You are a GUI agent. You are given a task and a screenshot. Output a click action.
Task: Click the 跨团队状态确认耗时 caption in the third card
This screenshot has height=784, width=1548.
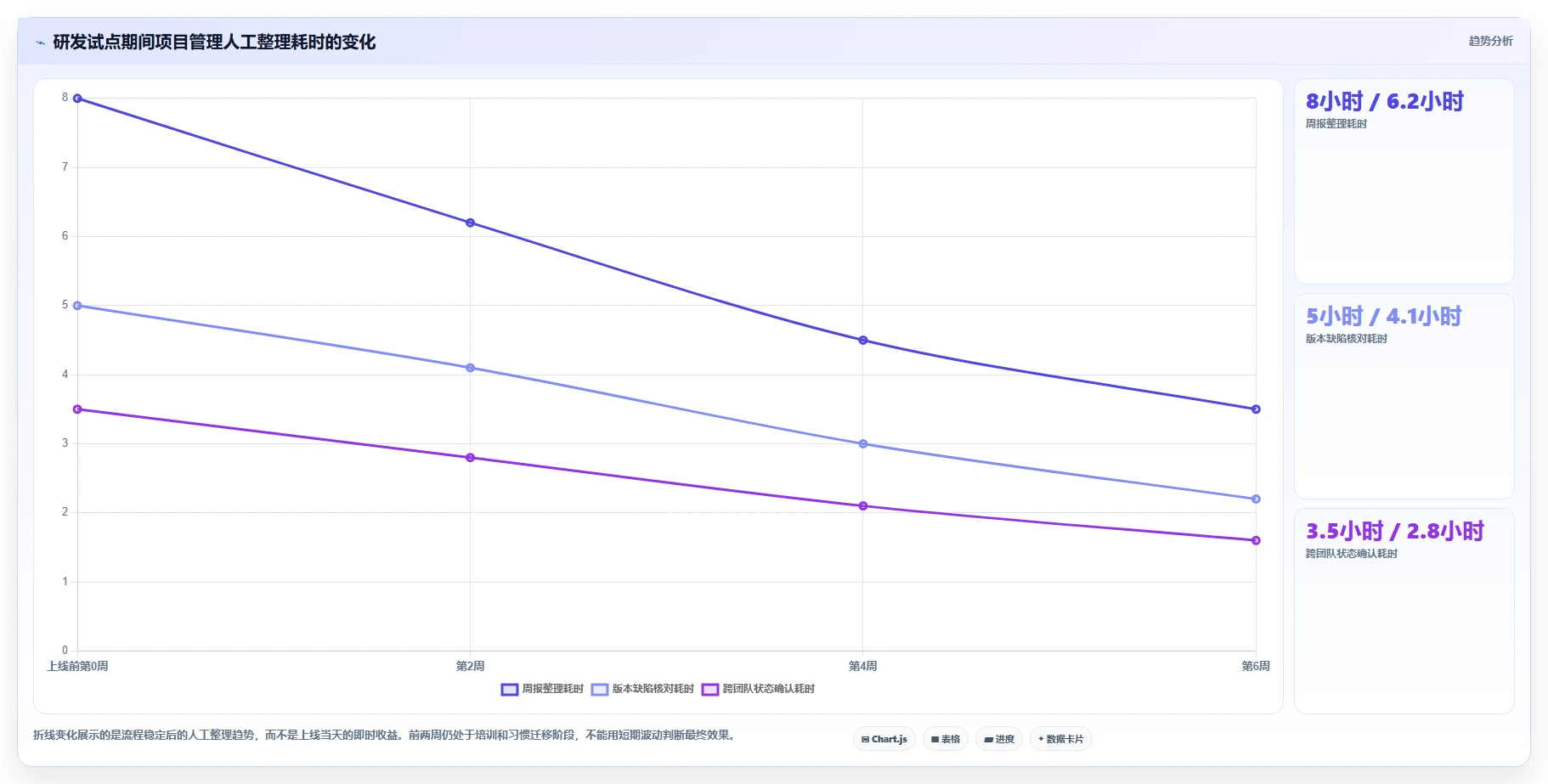pos(1352,554)
